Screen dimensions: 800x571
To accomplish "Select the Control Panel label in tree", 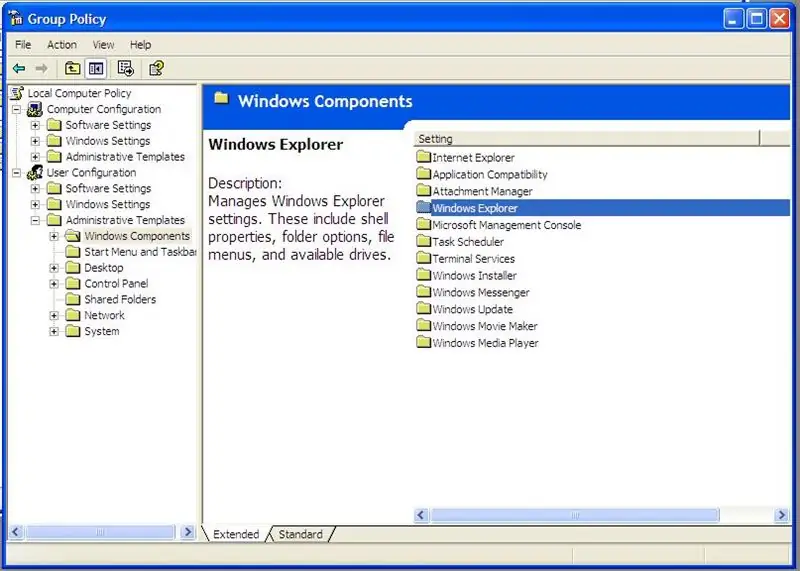I will pos(116,283).
